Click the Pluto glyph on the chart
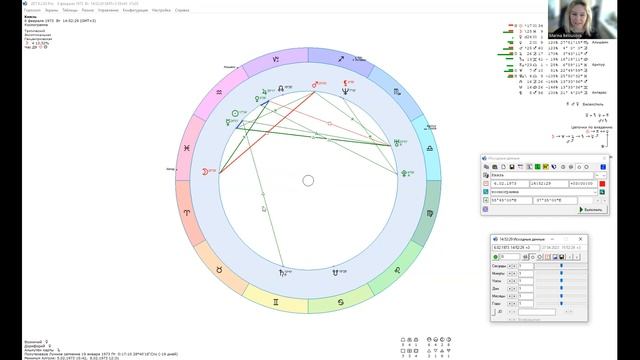This screenshot has width=640, height=360. point(404,173)
